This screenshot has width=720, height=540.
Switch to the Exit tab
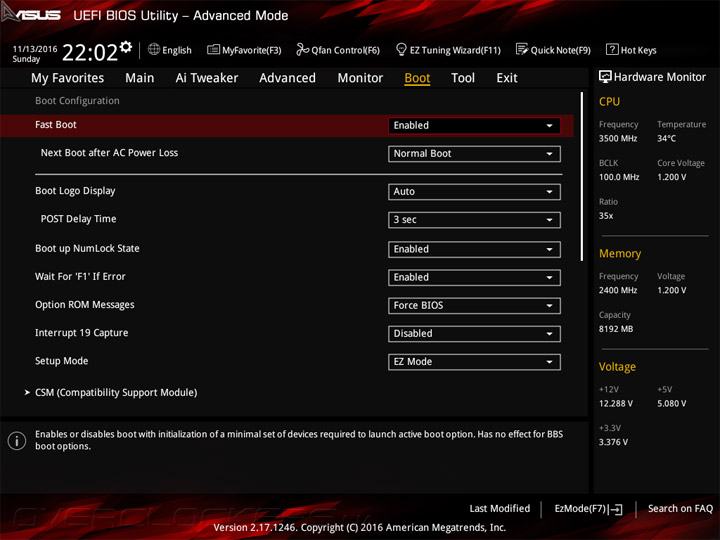[507, 78]
